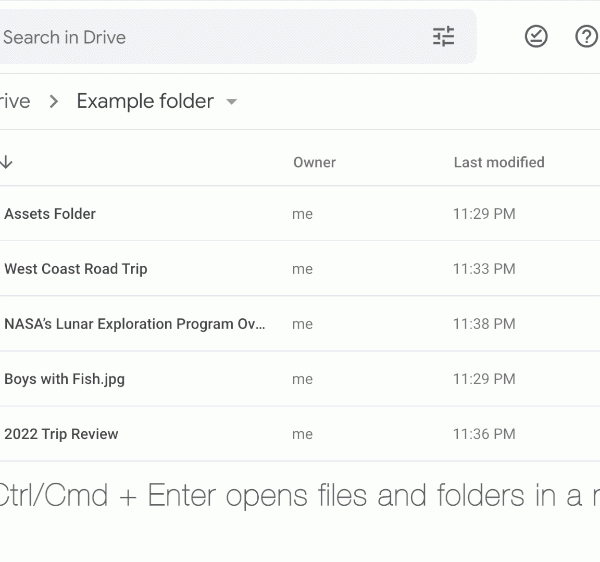Select the Boys with Fish.jpg image
The width and height of the screenshot is (600, 562).
[x=65, y=379]
